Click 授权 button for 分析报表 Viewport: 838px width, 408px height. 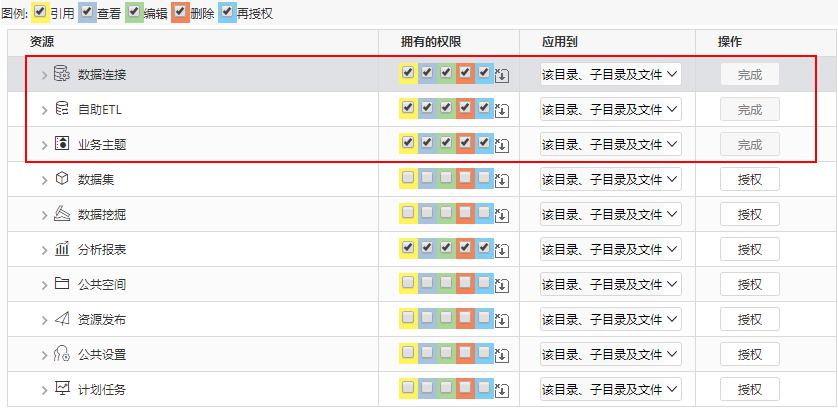click(749, 249)
